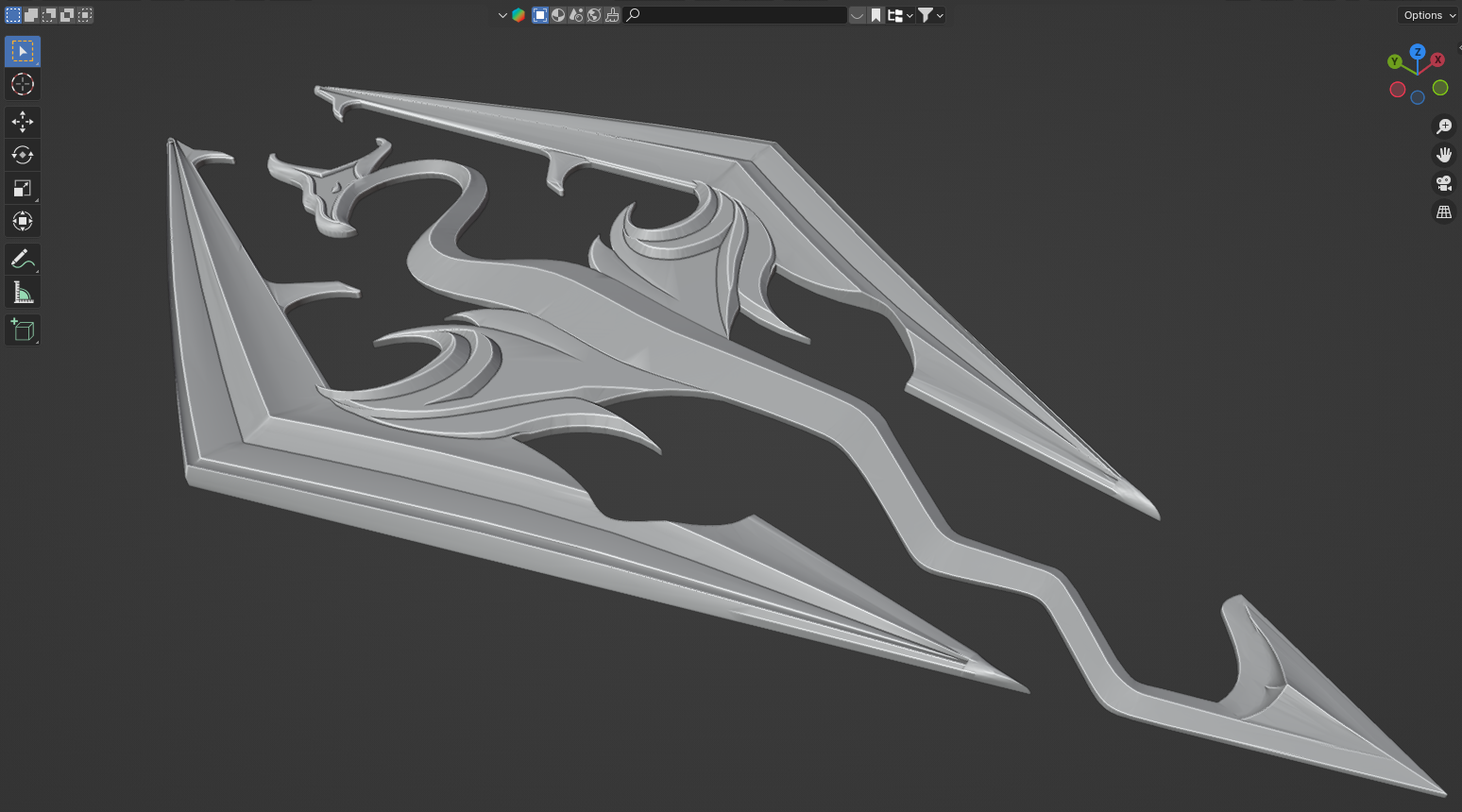Viewport: 1462px width, 812px height.
Task: Open the folder hierarchy display dropdown
Action: [899, 15]
